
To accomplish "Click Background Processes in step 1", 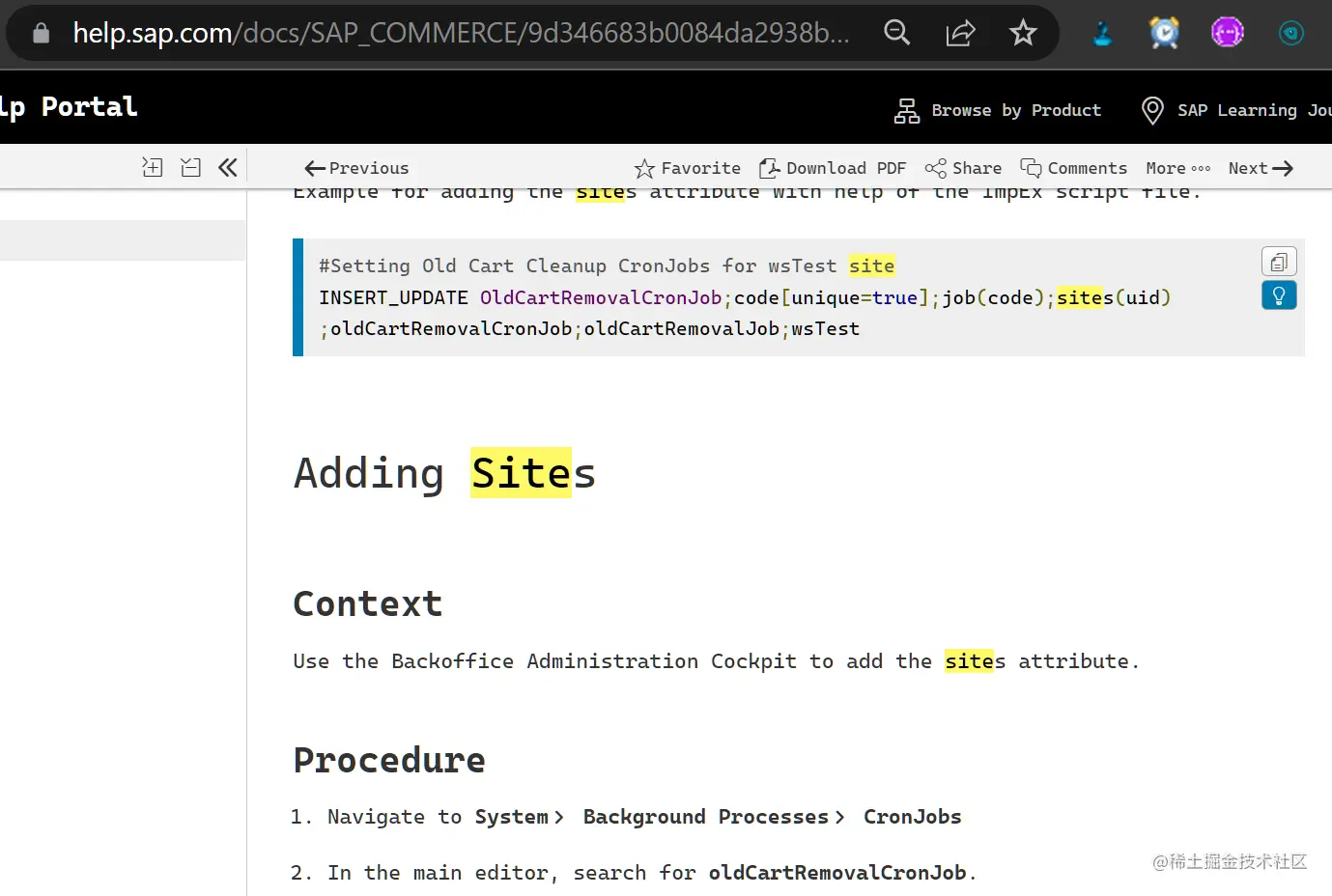I will pyautogui.click(x=705, y=817).
